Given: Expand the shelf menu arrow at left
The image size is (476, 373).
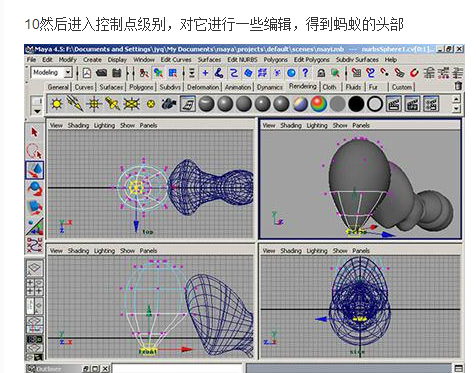Looking at the screenshot, I should [x=37, y=111].
